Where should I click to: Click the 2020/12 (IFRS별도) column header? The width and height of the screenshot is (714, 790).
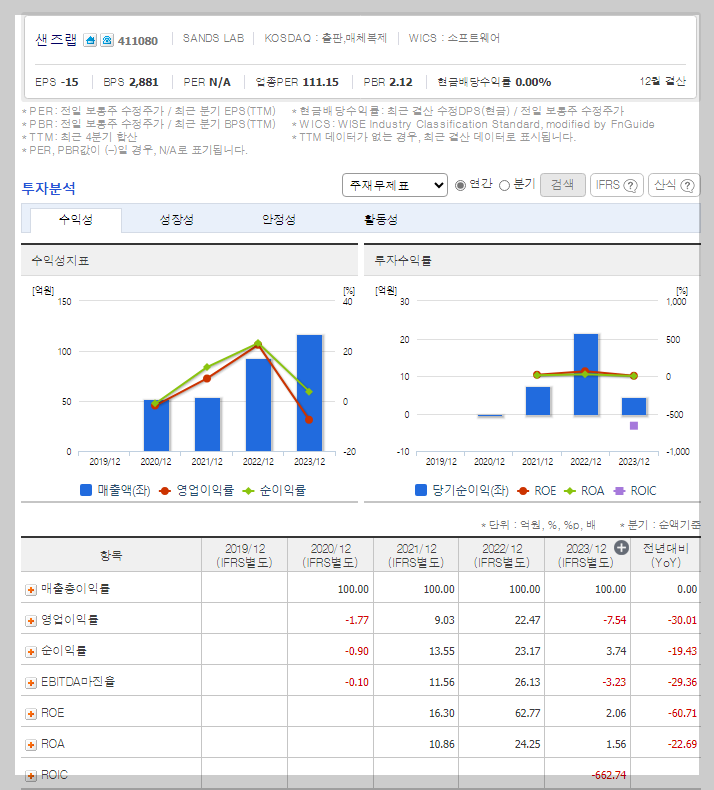[330, 555]
